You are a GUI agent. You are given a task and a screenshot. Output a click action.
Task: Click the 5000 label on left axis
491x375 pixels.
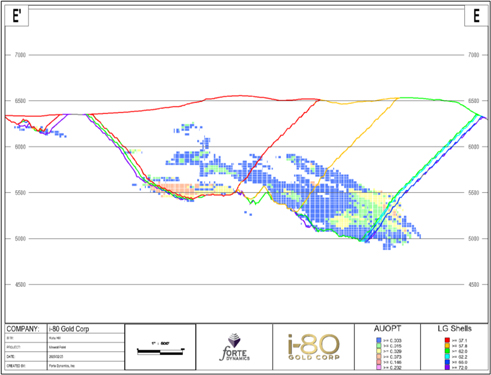point(20,239)
